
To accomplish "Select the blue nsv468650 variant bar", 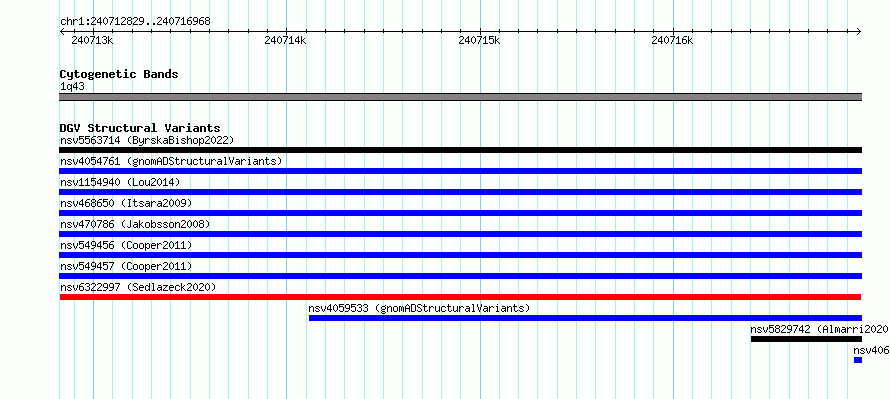I will click(460, 213).
